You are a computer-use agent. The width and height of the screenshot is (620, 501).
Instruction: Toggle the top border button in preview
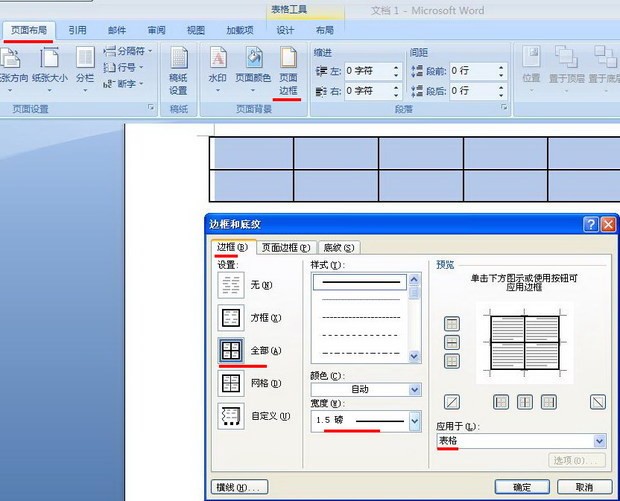click(452, 323)
